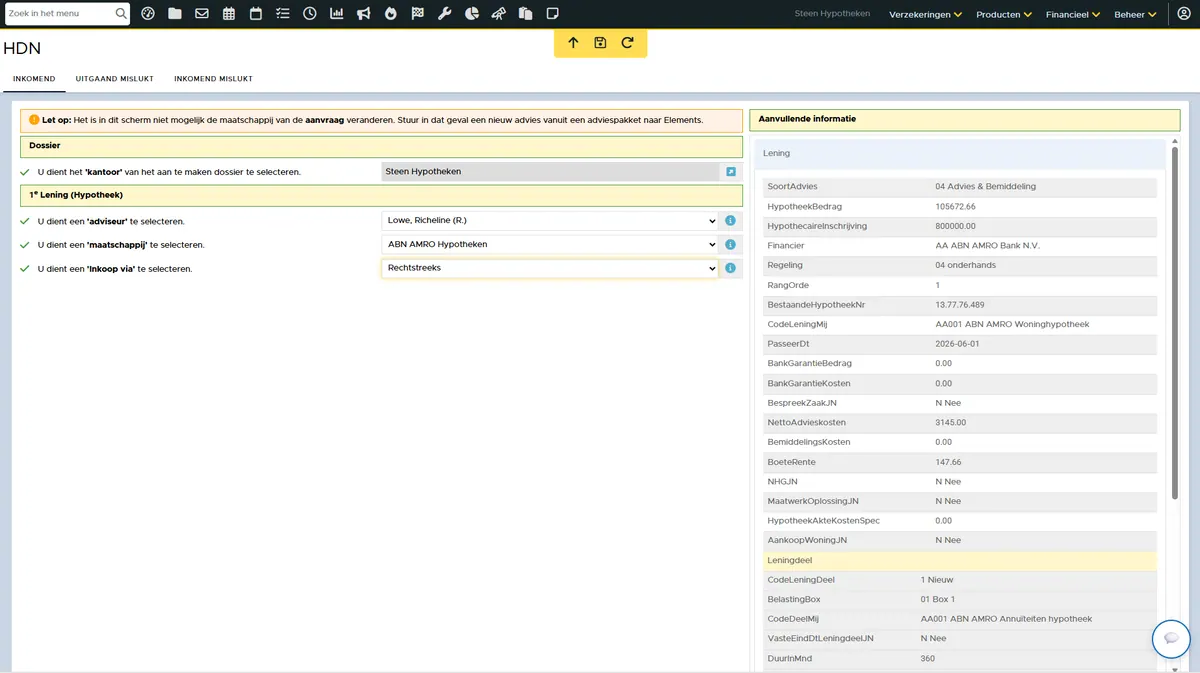
Task: Click the megaphone icon
Action: tap(364, 14)
